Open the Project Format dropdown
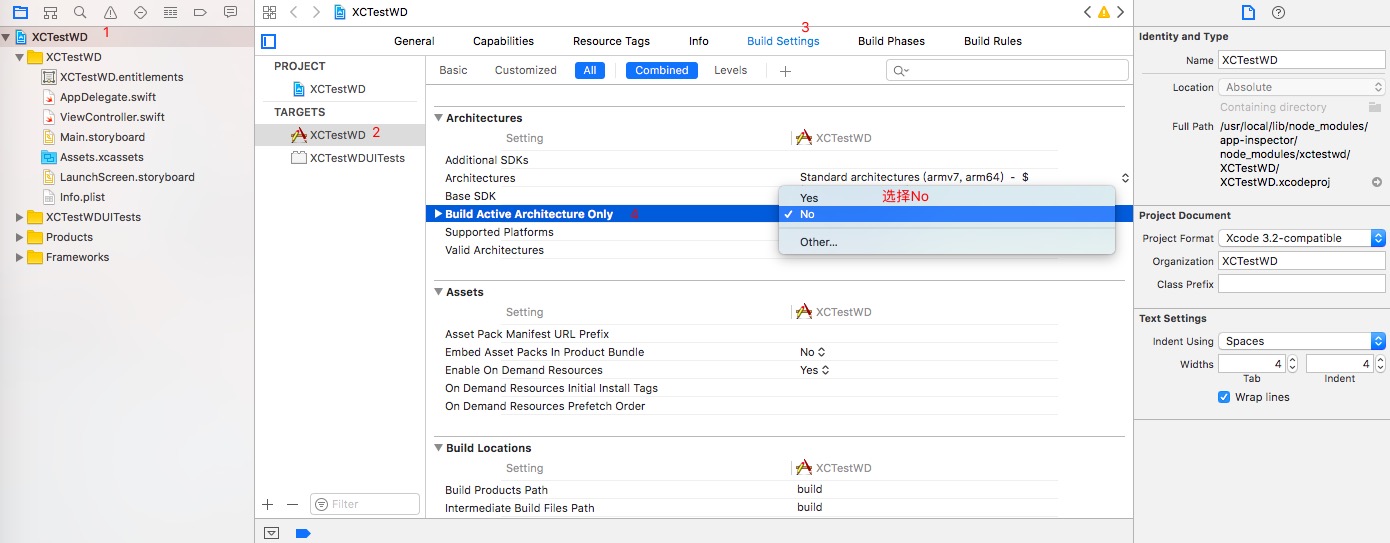 (1302, 238)
